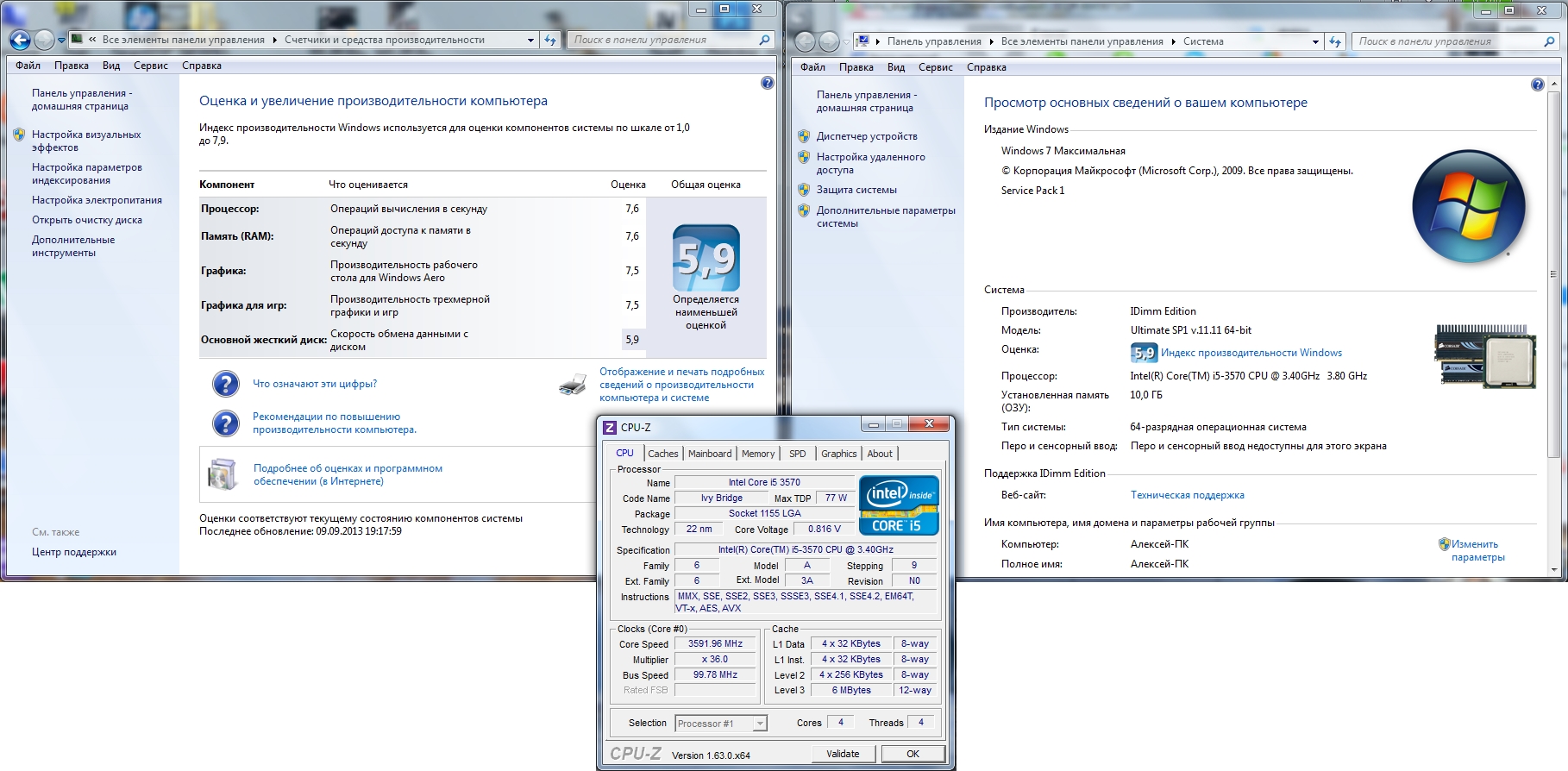Click the Intel Core i5 logo in CPU-Z
The height and width of the screenshot is (771, 1568).
(899, 505)
